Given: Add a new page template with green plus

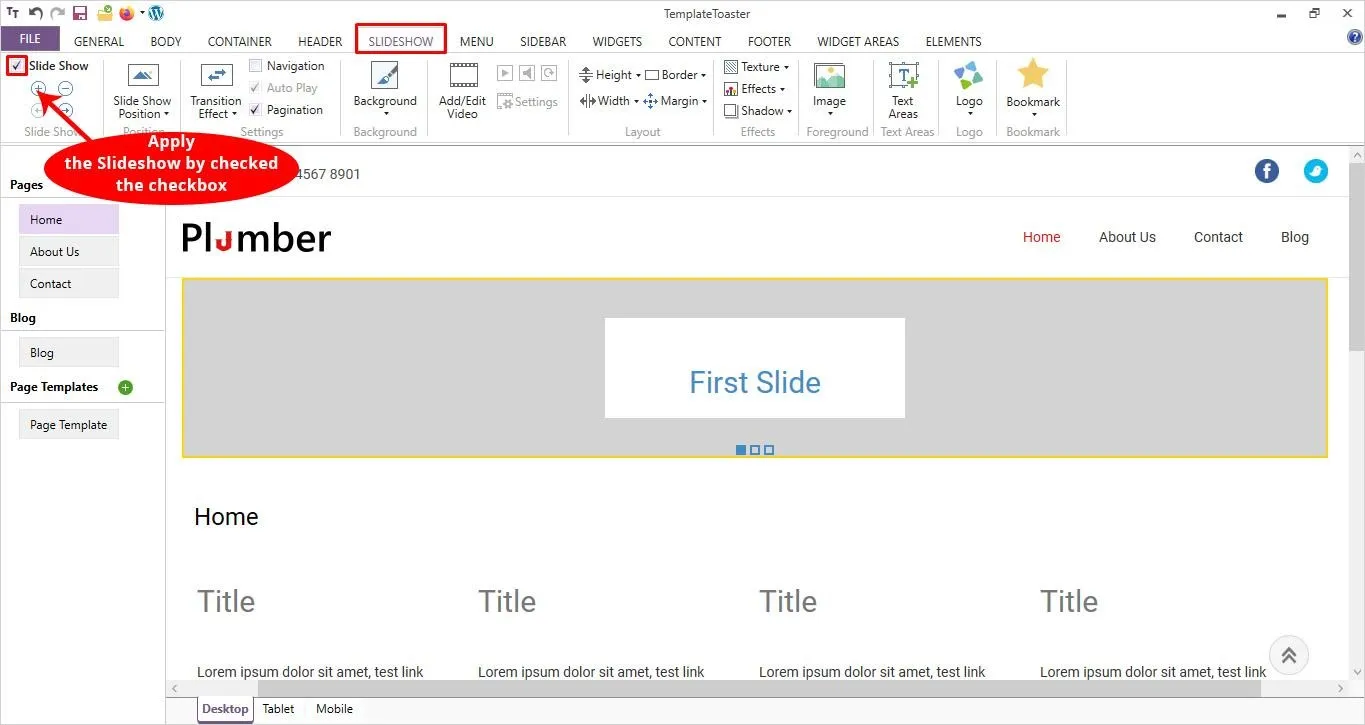Looking at the screenshot, I should (x=125, y=388).
